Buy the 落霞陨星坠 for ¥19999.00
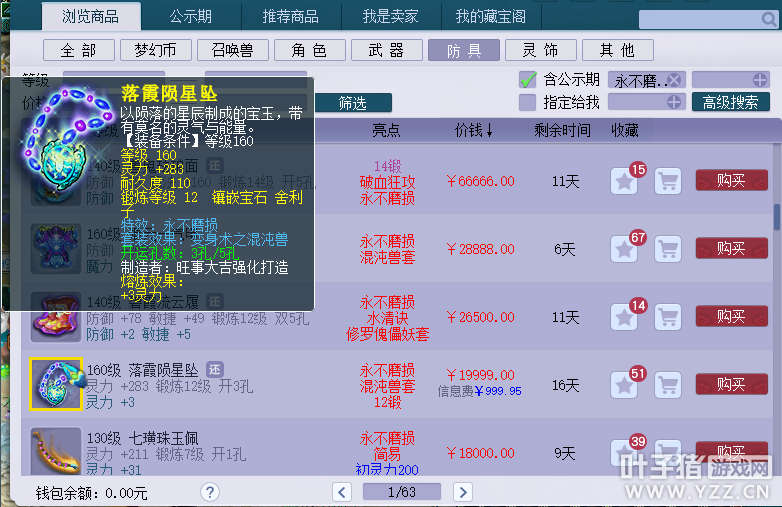This screenshot has width=782, height=507. [732, 384]
